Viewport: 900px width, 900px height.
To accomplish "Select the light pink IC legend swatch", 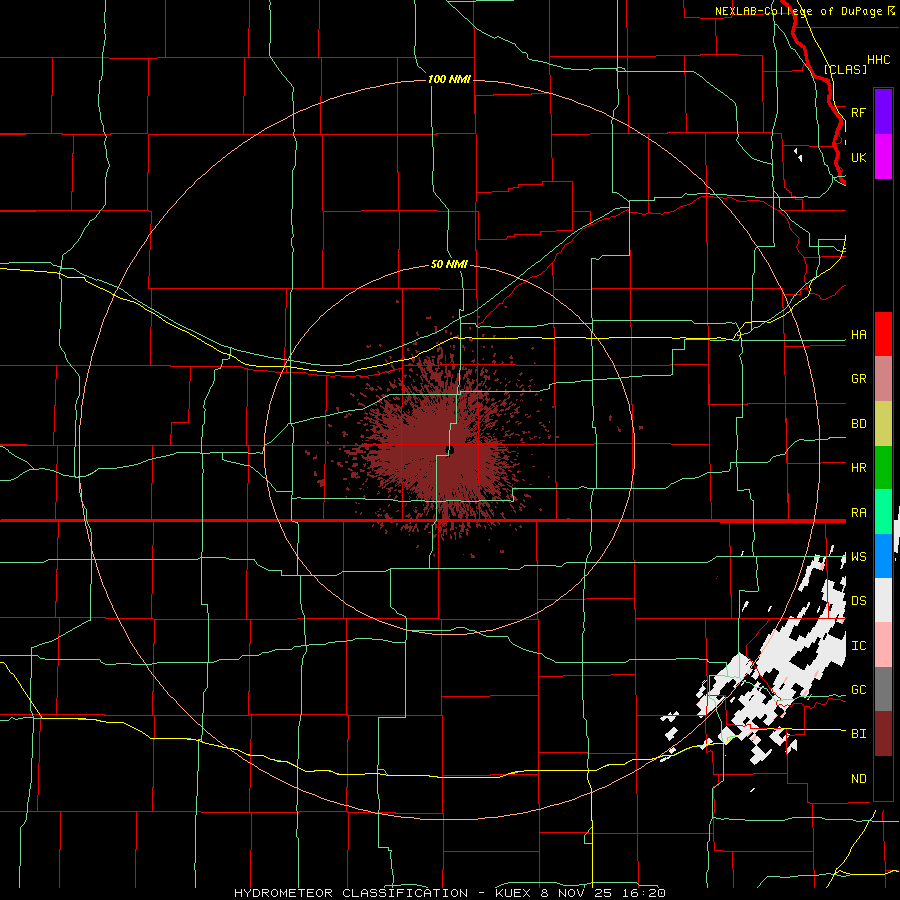I will point(883,645).
